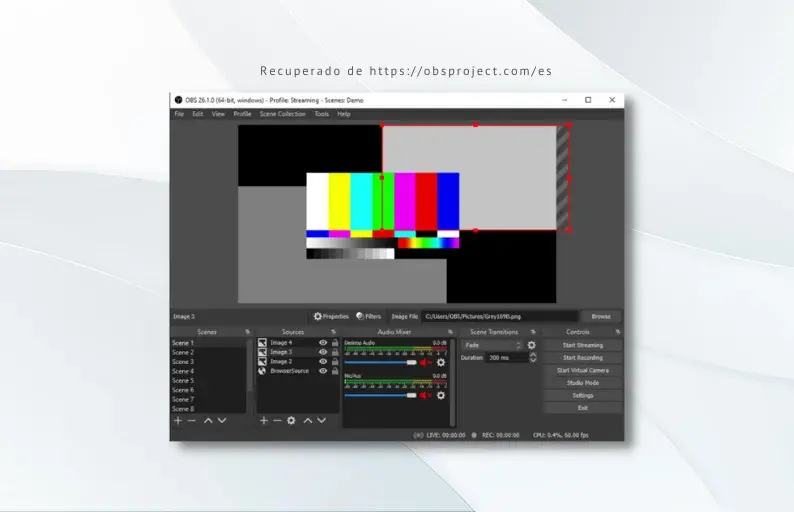Toggle visibility of Image 4 source
Image resolution: width=794 pixels, height=512 pixels.
pos(323,343)
